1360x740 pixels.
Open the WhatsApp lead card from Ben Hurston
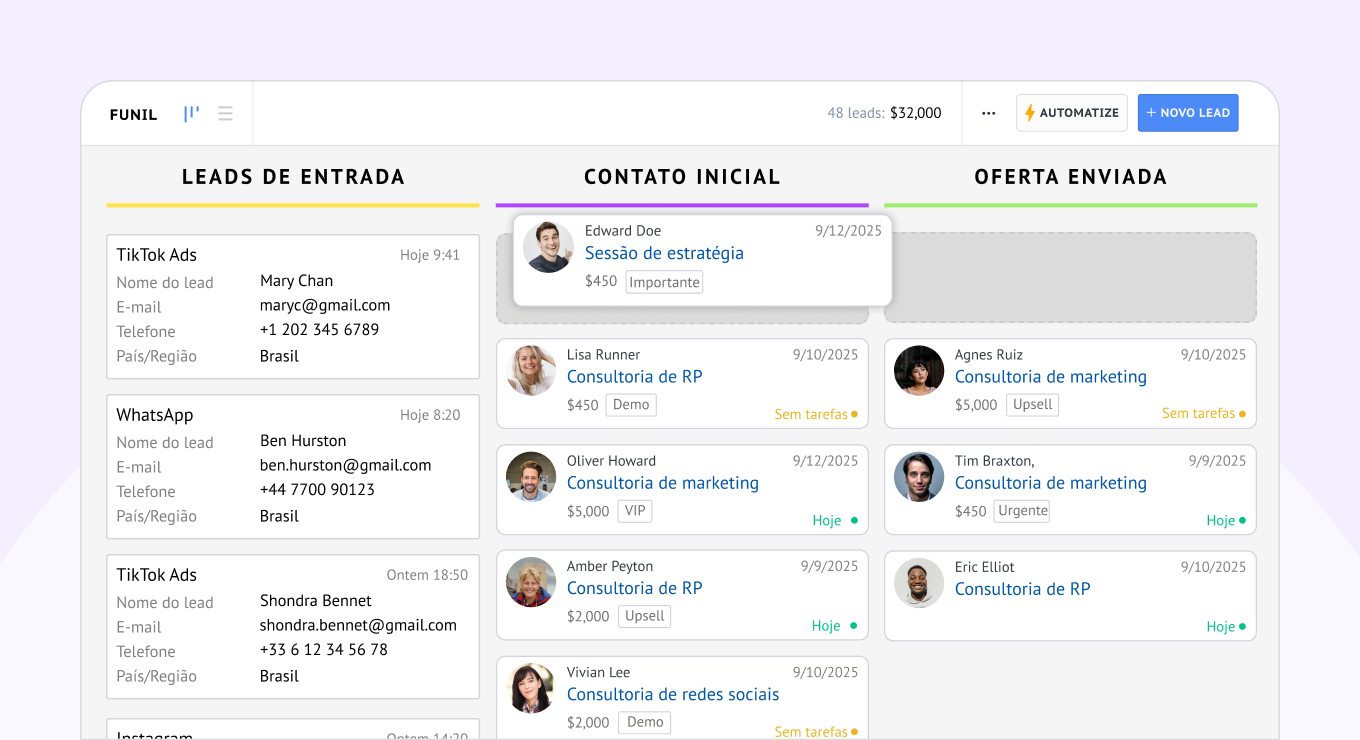click(x=293, y=465)
